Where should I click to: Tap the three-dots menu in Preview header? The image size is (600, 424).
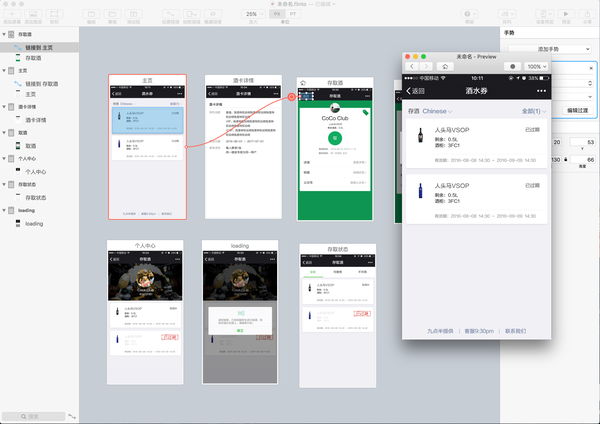541,91
